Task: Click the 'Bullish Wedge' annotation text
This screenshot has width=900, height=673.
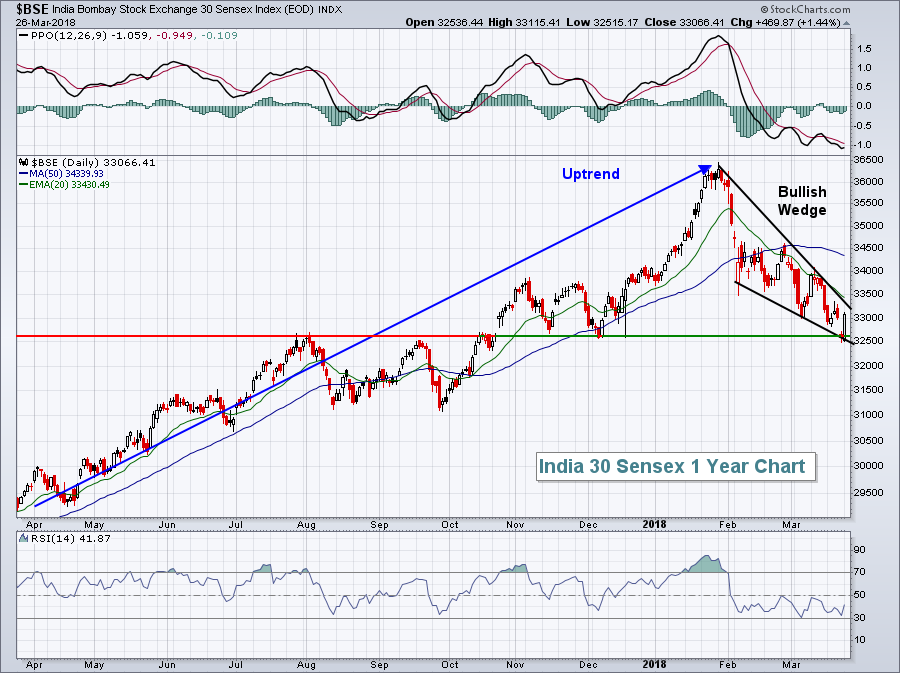Action: pyautogui.click(x=802, y=201)
